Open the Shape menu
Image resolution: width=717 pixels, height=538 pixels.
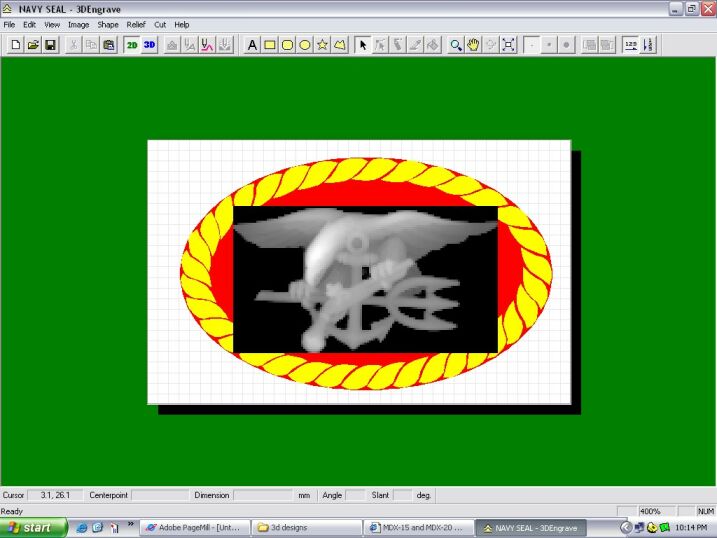tap(107, 24)
